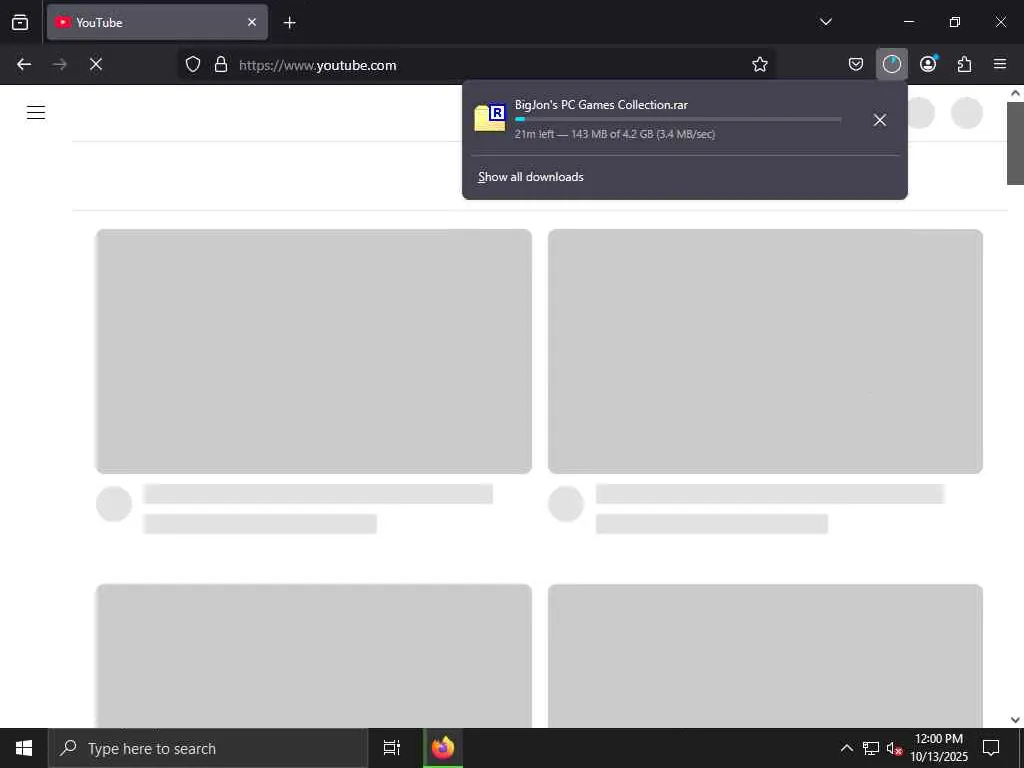This screenshot has width=1024, height=768.
Task: Open tracking protection shield icon
Action: coord(193,64)
